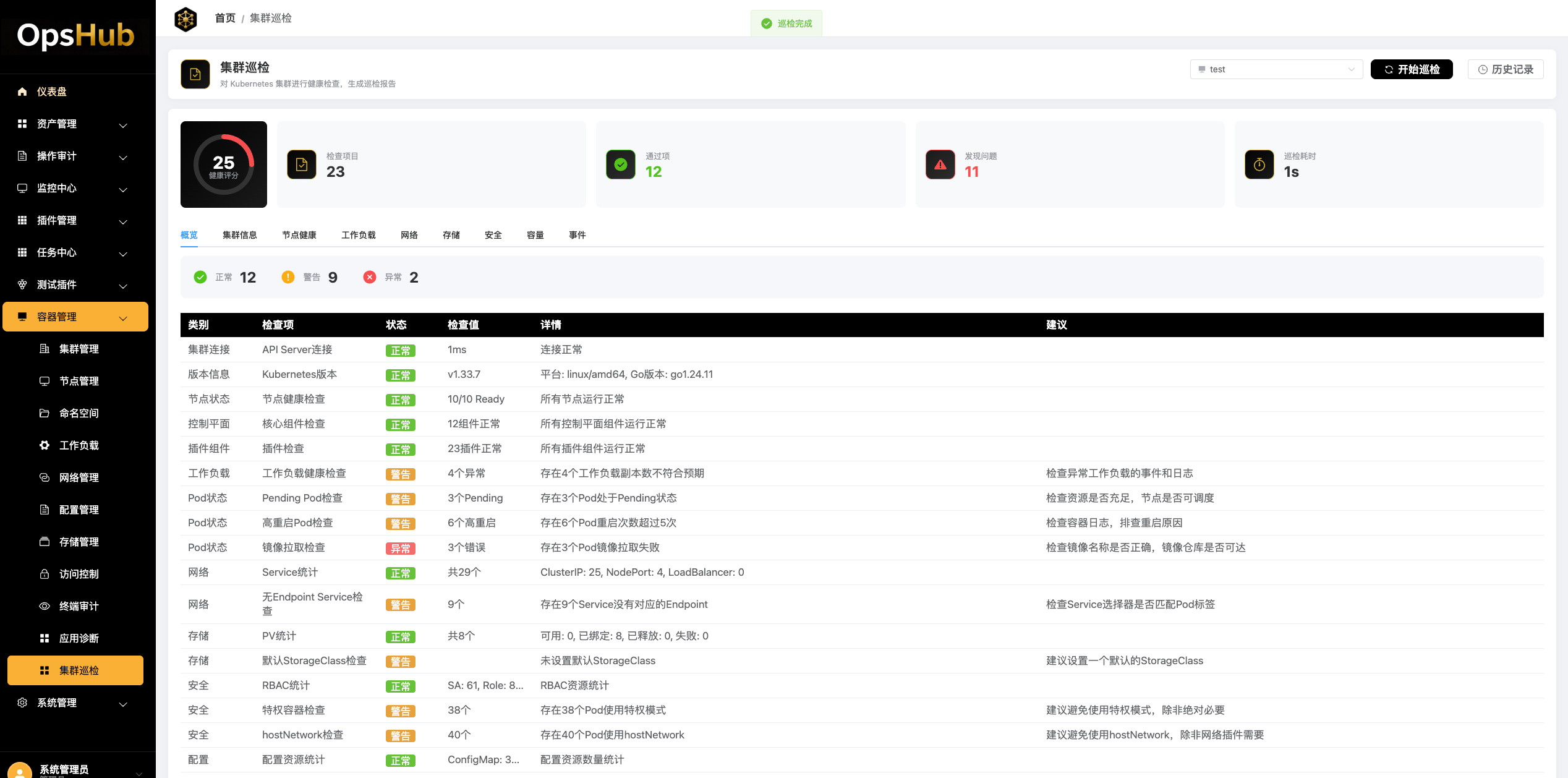Image resolution: width=1568 pixels, height=778 pixels.
Task: Click the OpsHub hexagon logo icon
Action: [x=185, y=19]
